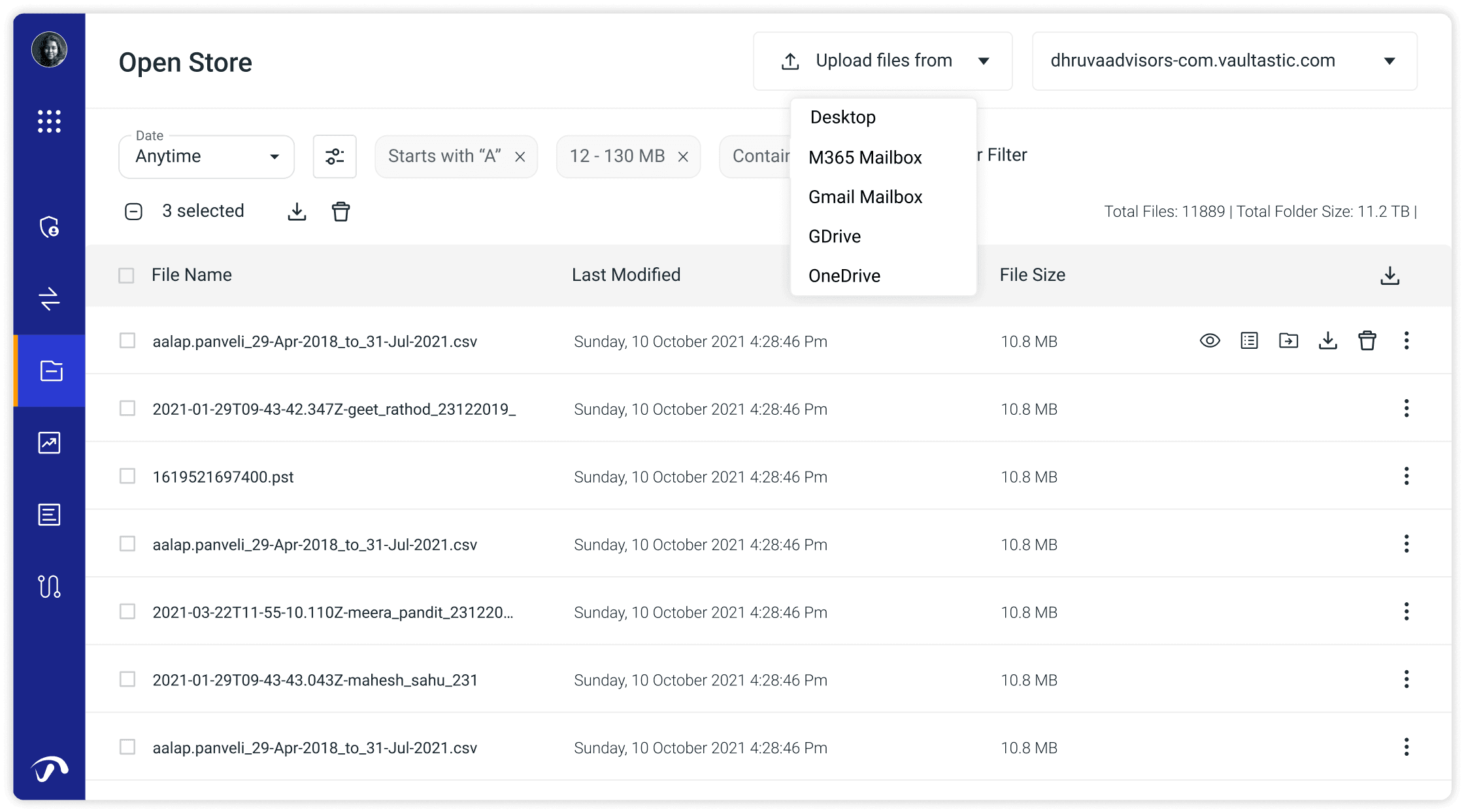Expand the Upload files from dropdown
The height and width of the screenshot is (812, 1464).
click(883, 61)
